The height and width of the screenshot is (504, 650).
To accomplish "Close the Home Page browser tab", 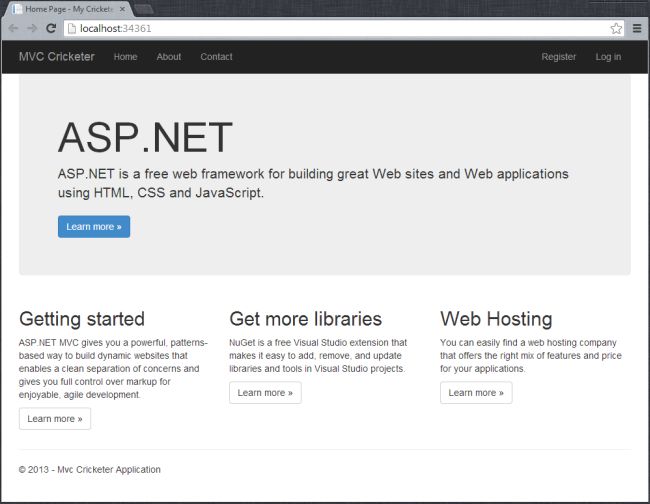I will coord(122,9).
